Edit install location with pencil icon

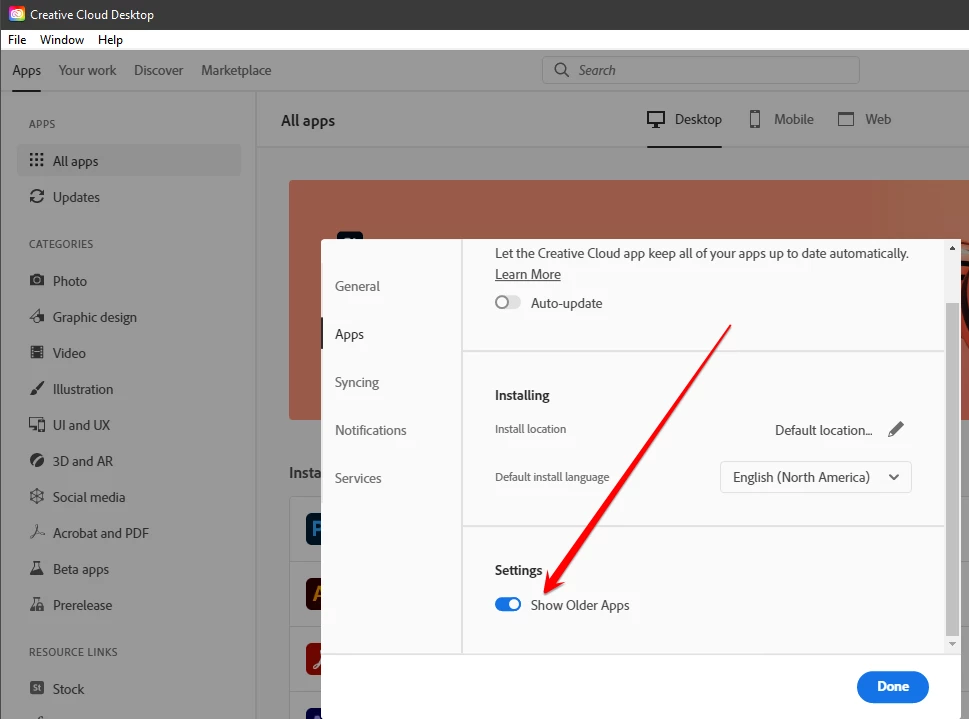(895, 429)
